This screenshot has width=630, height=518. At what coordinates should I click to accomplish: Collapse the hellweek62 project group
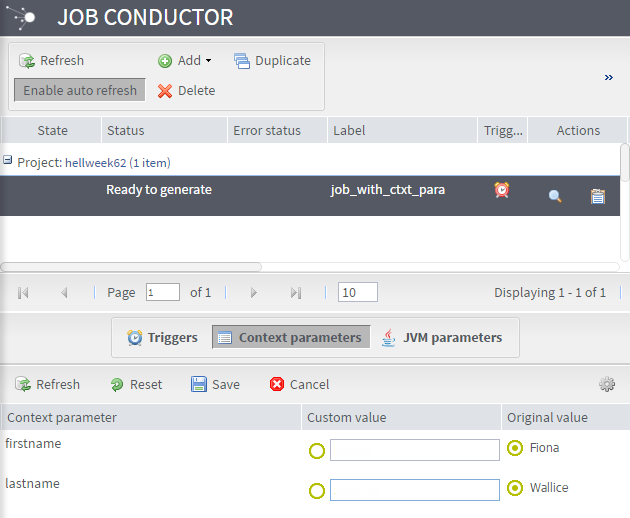tap(8, 161)
